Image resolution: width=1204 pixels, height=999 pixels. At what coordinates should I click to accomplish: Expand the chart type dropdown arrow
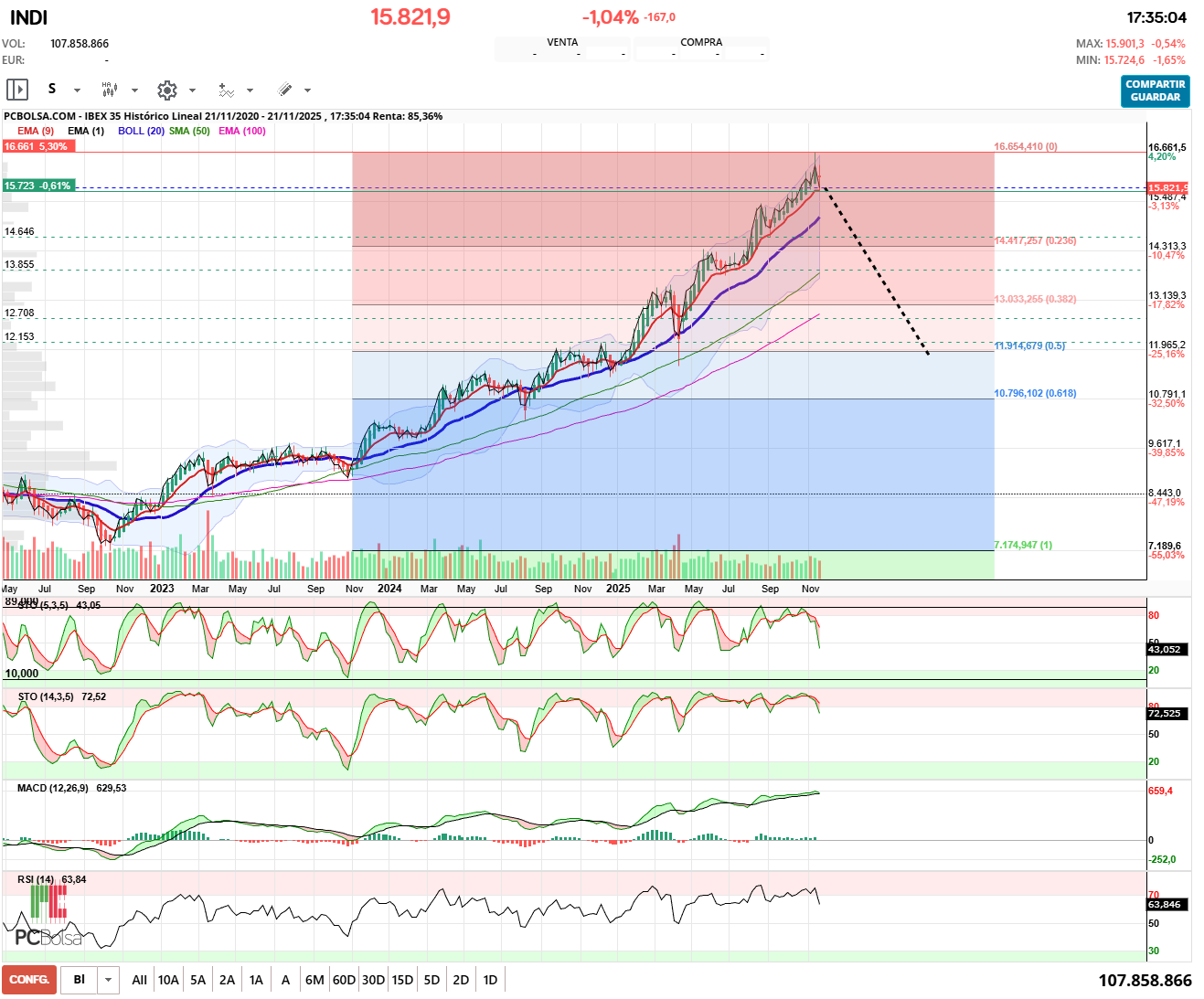pyautogui.click(x=134, y=90)
